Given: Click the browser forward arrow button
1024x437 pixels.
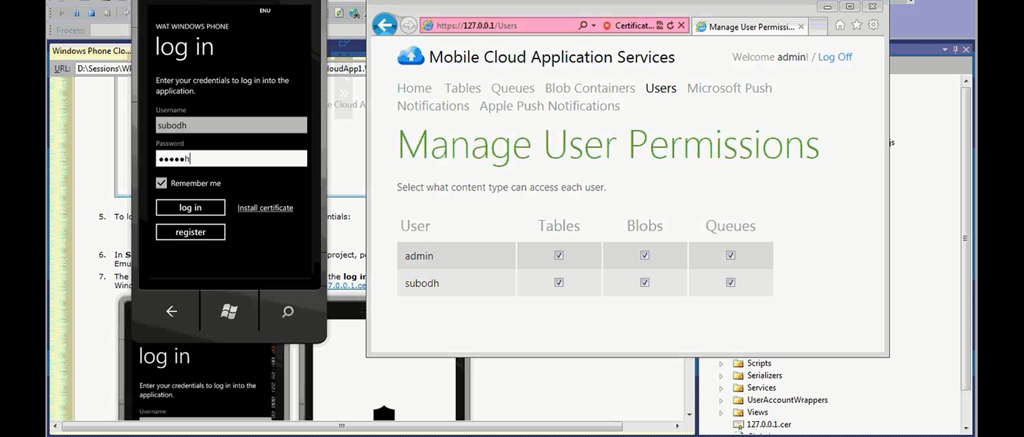Looking at the screenshot, I should coord(409,25).
